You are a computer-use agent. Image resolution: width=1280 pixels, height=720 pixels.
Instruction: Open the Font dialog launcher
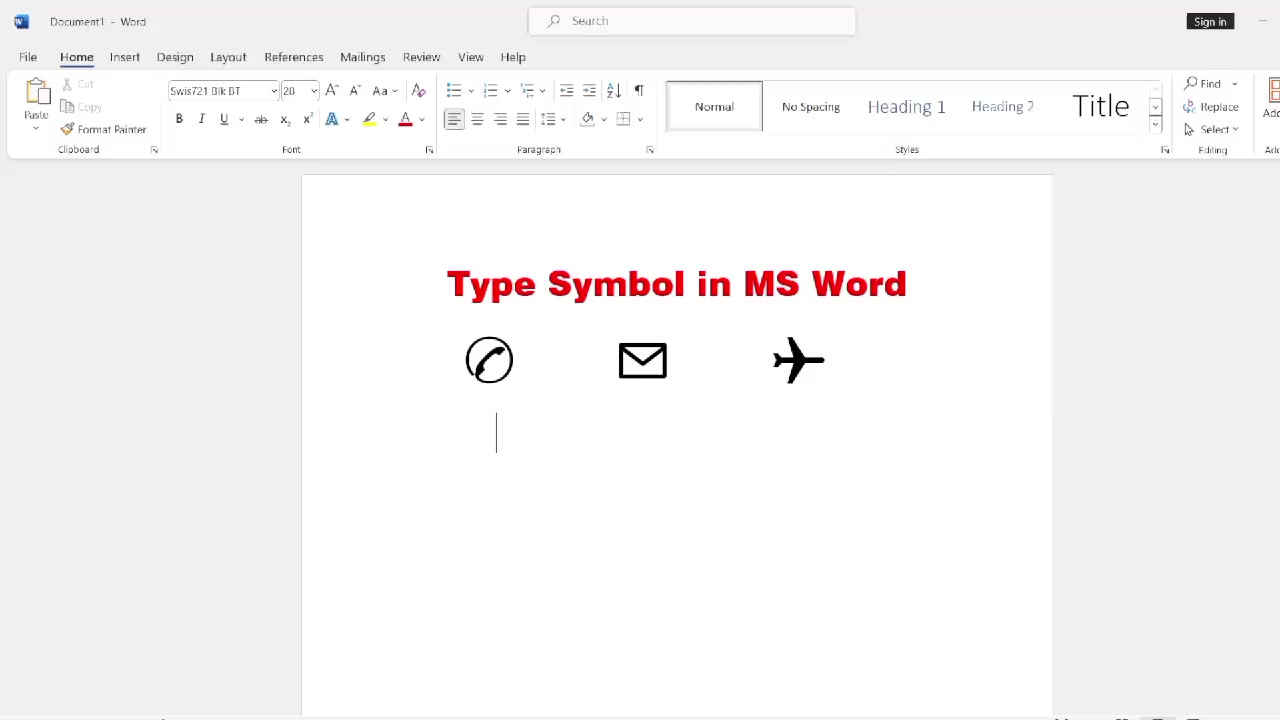(x=429, y=150)
